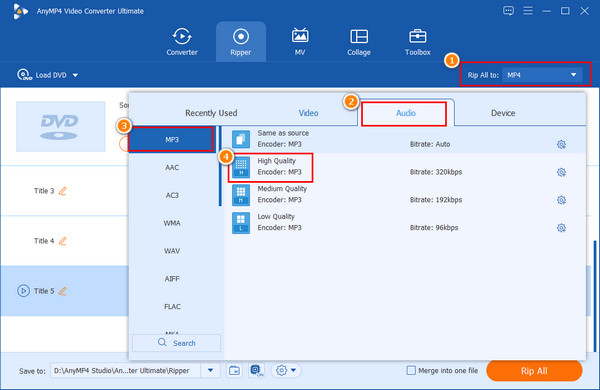The image size is (600, 390).
Task: Open settings gear for Medium Quality preset
Action: [561, 200]
